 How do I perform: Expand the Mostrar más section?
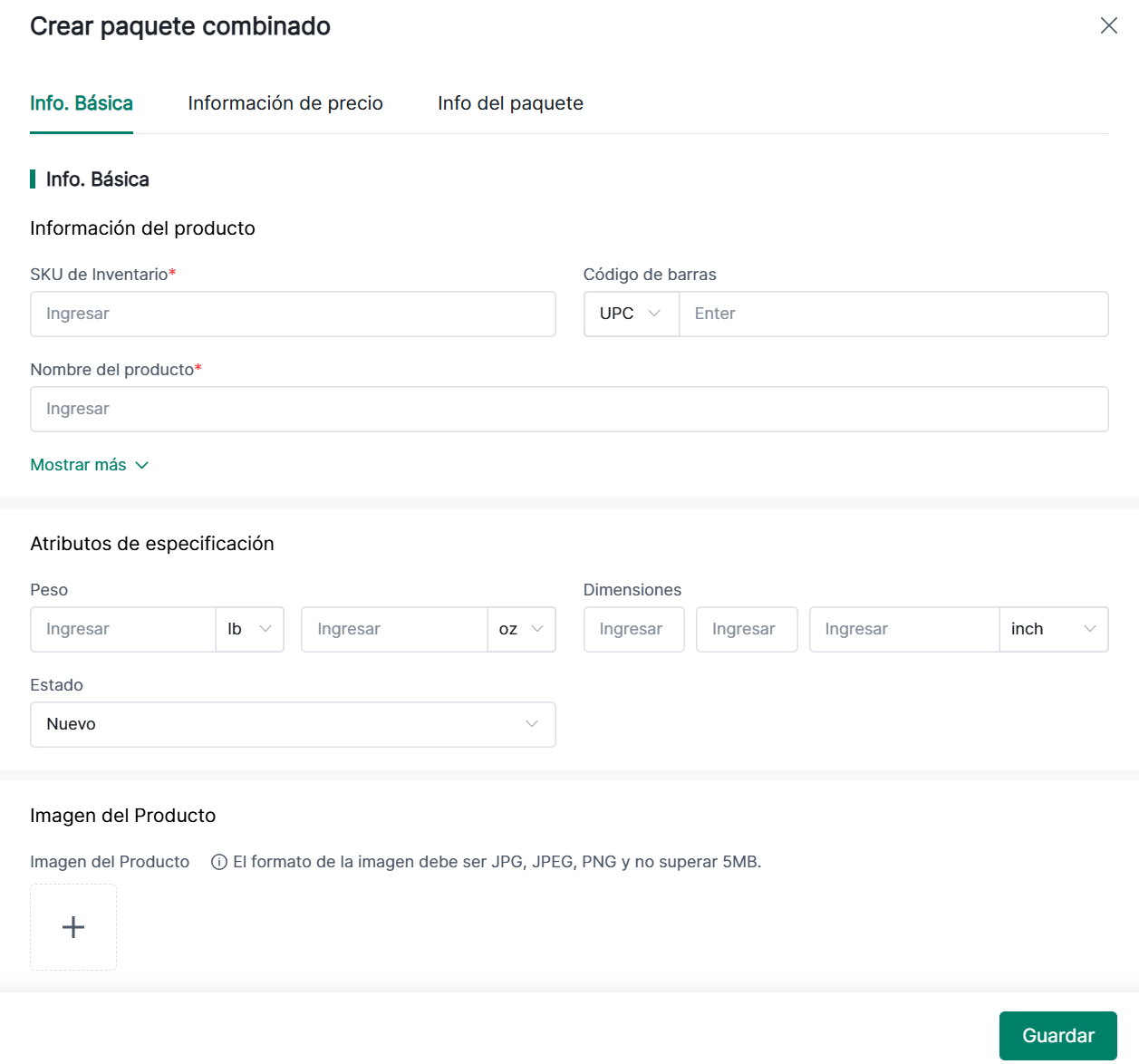click(x=89, y=465)
